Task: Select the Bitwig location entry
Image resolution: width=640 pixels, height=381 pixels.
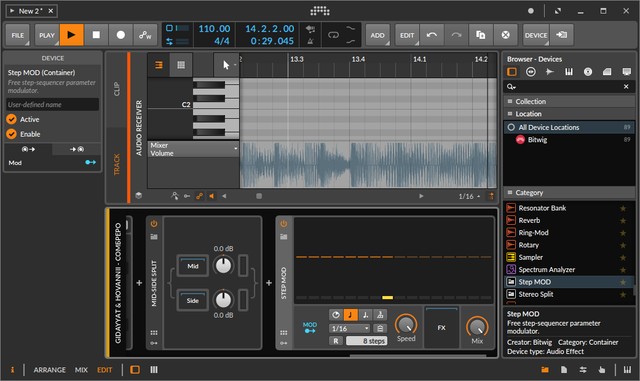Action: coord(569,140)
